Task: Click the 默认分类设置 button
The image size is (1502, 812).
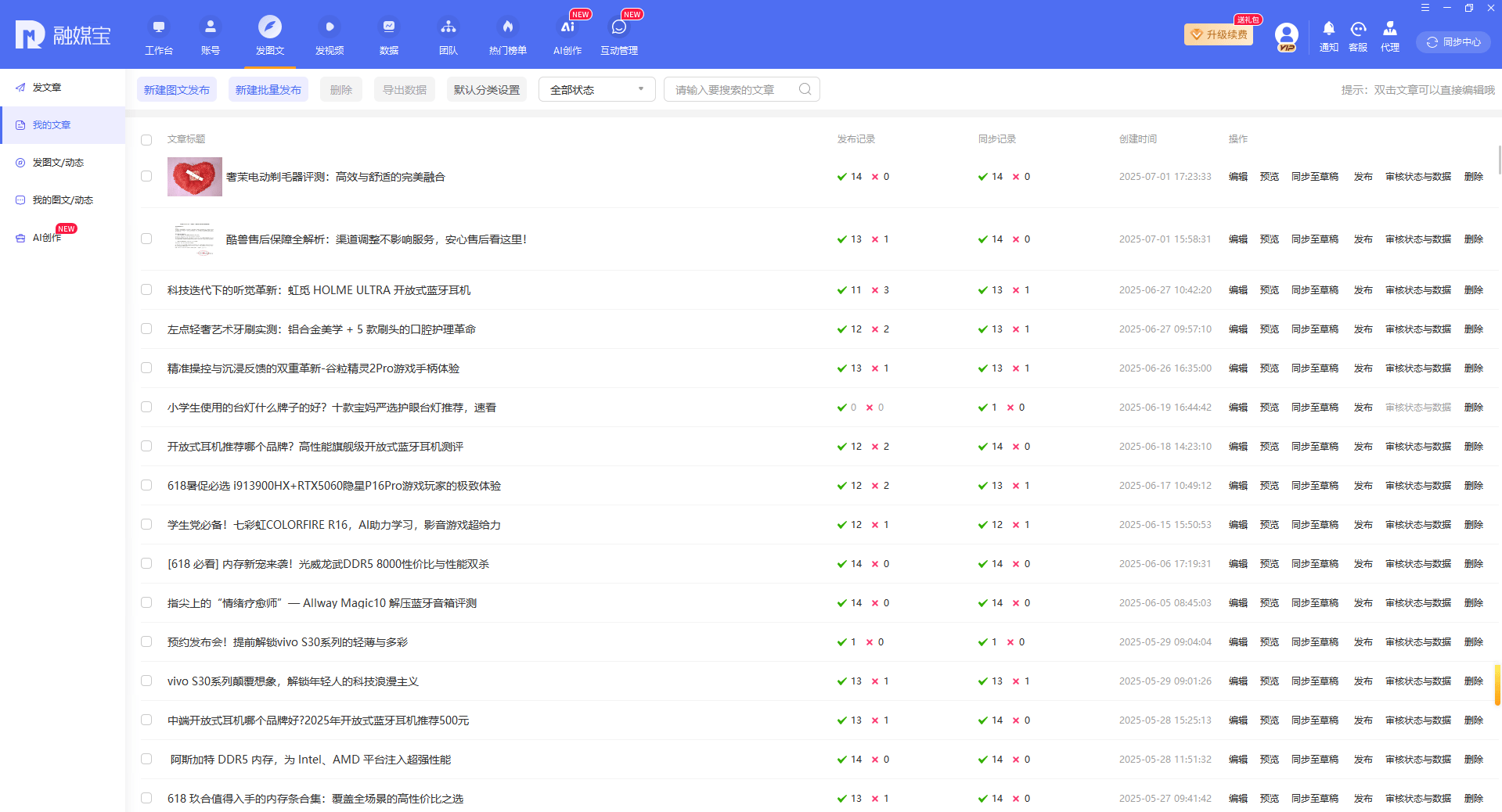Action: [x=487, y=90]
